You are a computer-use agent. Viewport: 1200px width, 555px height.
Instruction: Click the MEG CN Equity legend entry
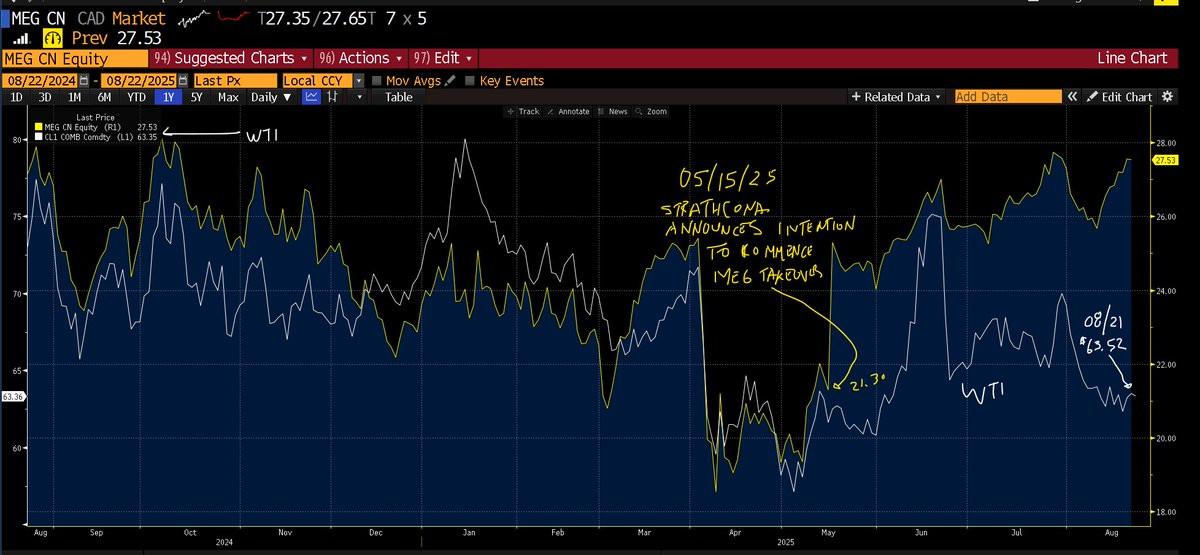pyautogui.click(x=95, y=127)
